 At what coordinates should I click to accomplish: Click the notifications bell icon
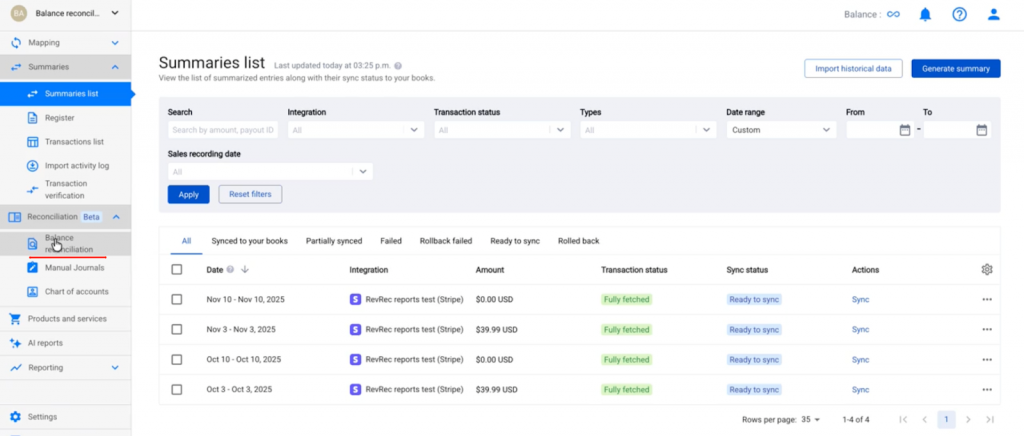coord(925,14)
